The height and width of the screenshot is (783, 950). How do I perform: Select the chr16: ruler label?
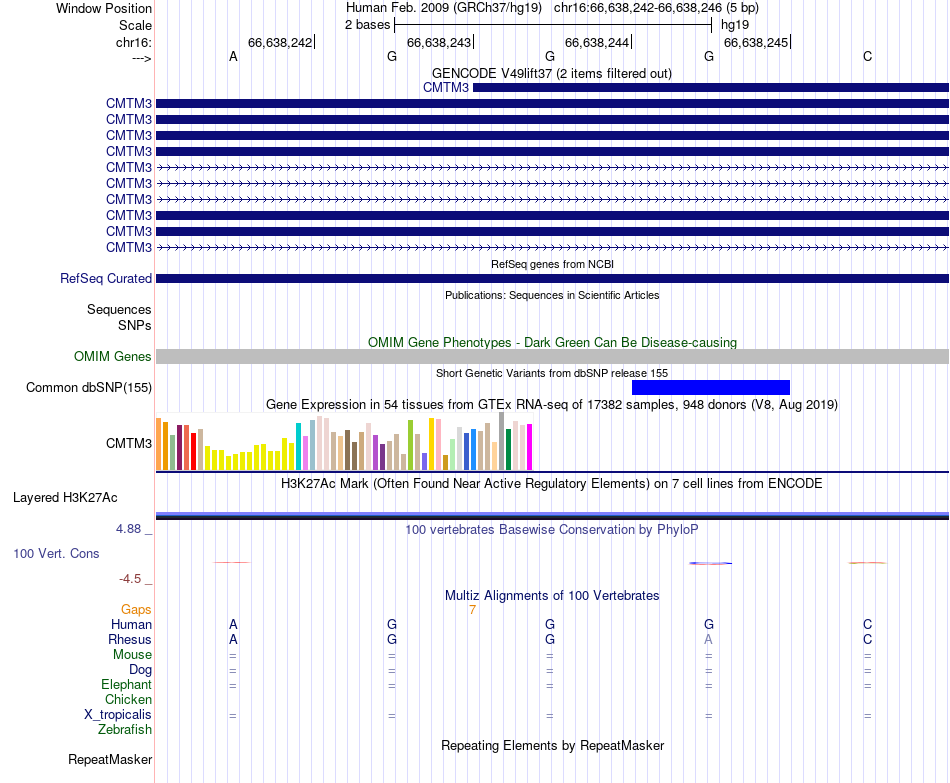(134, 42)
